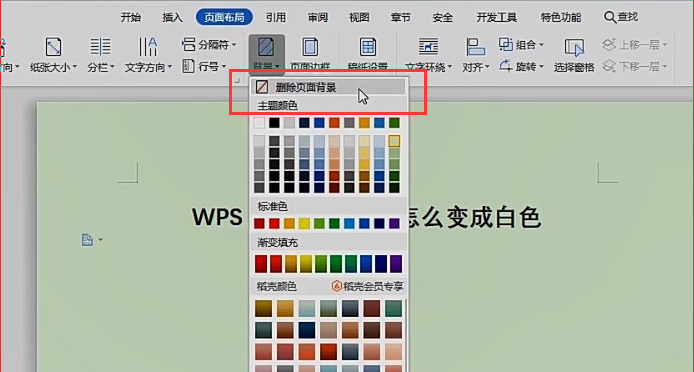
Task: Select the 页面布局 tab
Action: pyautogui.click(x=224, y=17)
